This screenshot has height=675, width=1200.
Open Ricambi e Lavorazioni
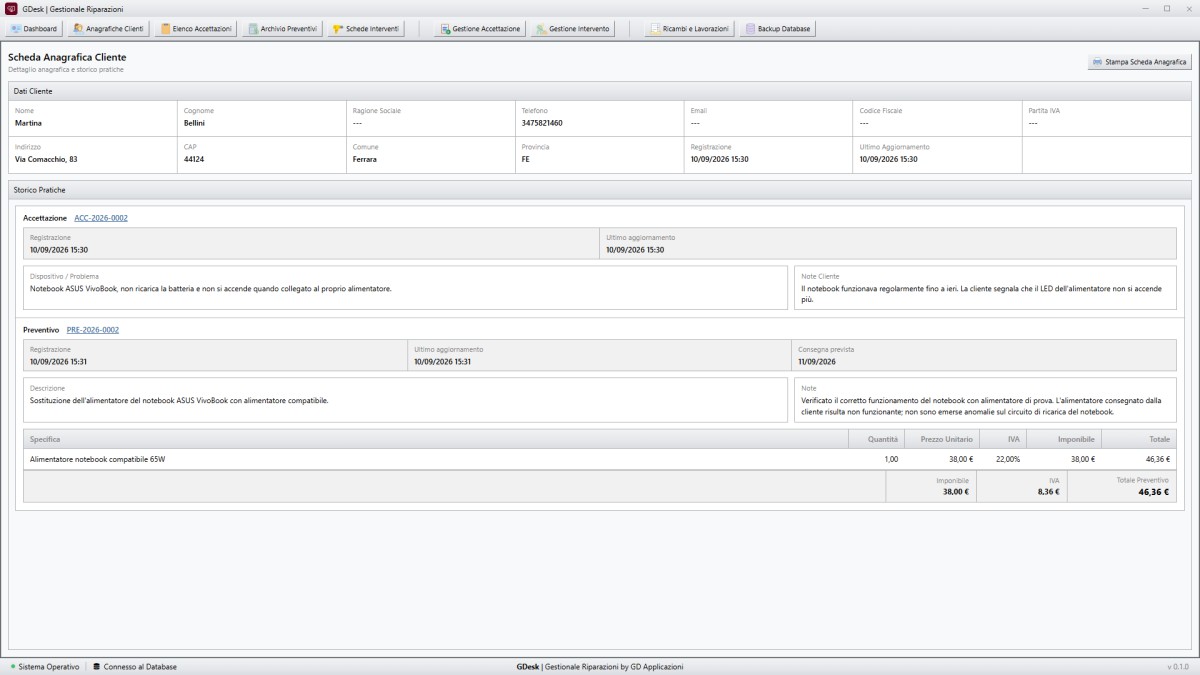(689, 29)
